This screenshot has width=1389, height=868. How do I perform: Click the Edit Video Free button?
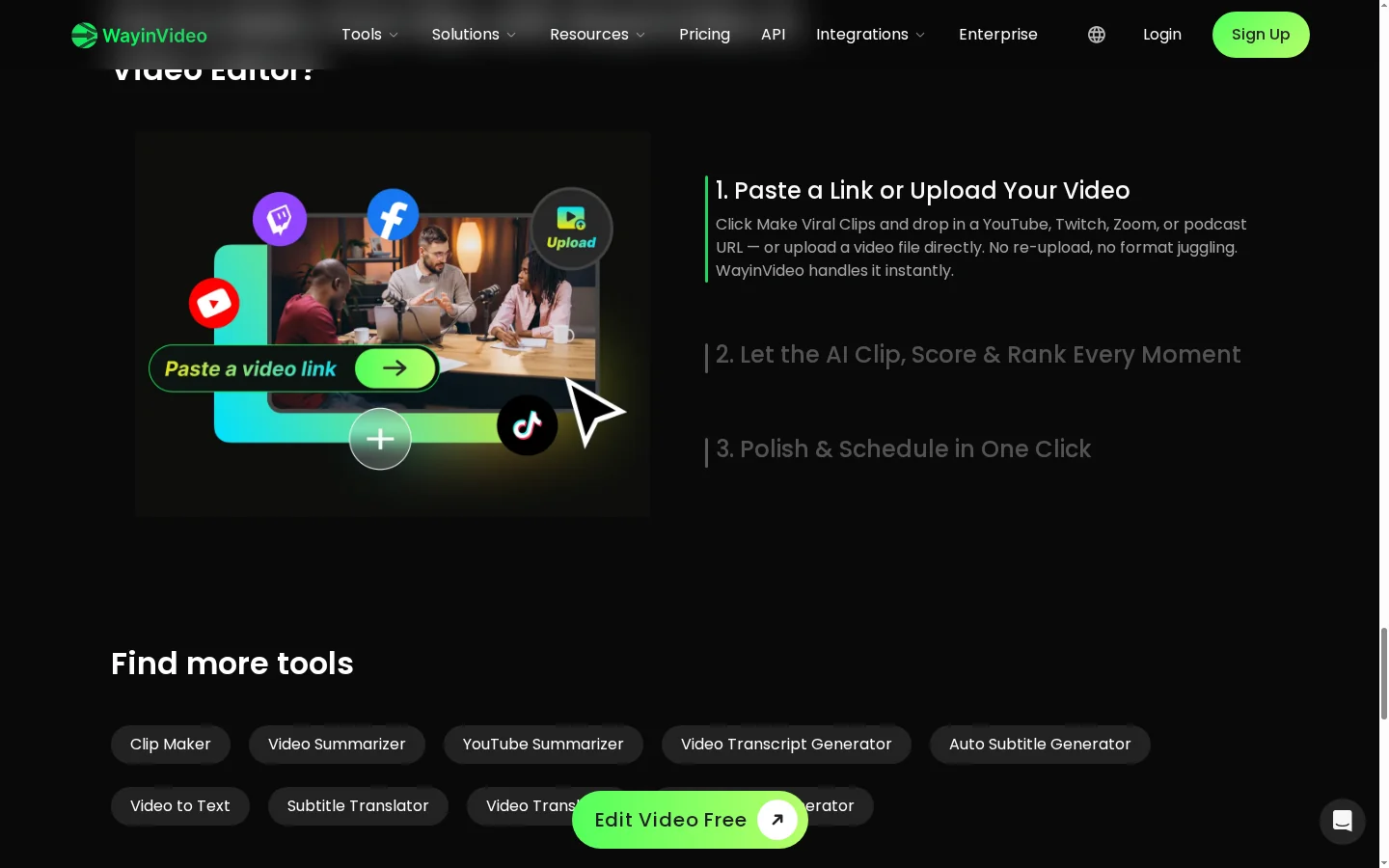coord(690,820)
